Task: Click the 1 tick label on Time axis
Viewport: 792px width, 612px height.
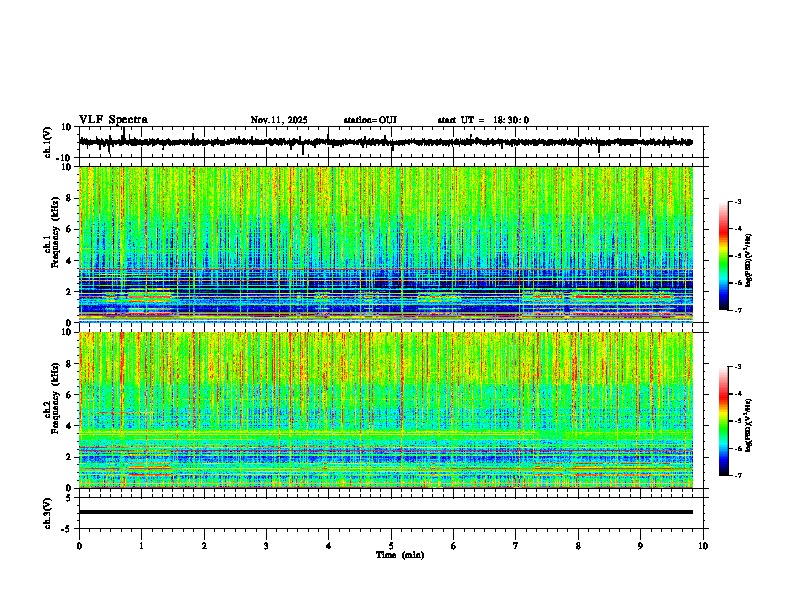Action: tap(141, 546)
